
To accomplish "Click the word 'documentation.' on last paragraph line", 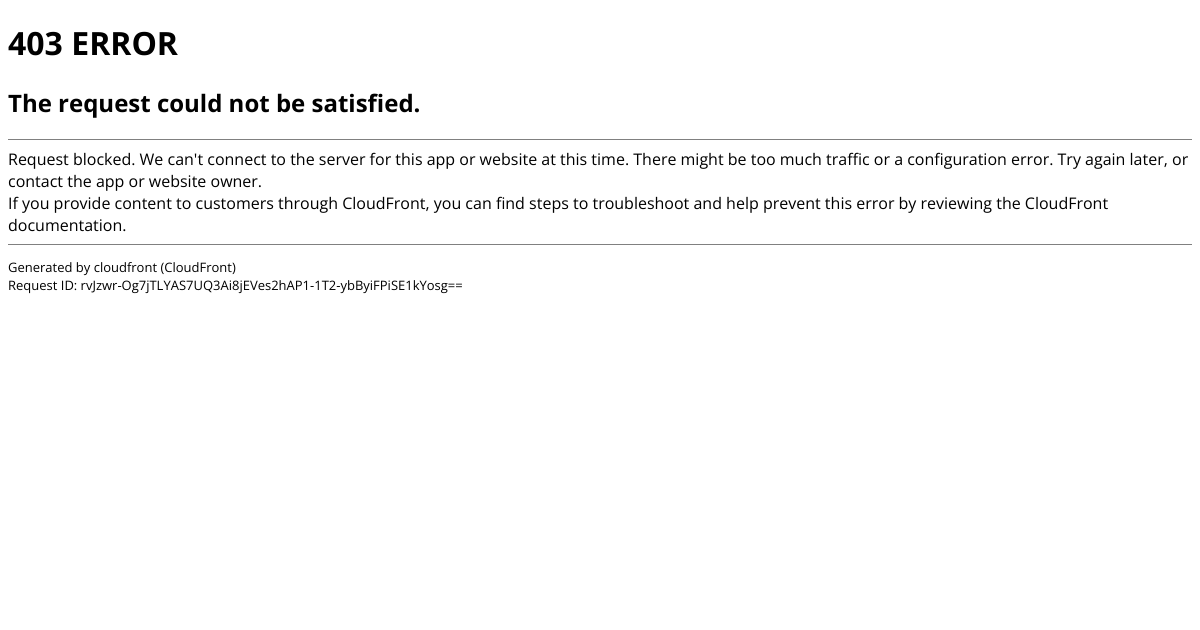I will click(x=67, y=226).
